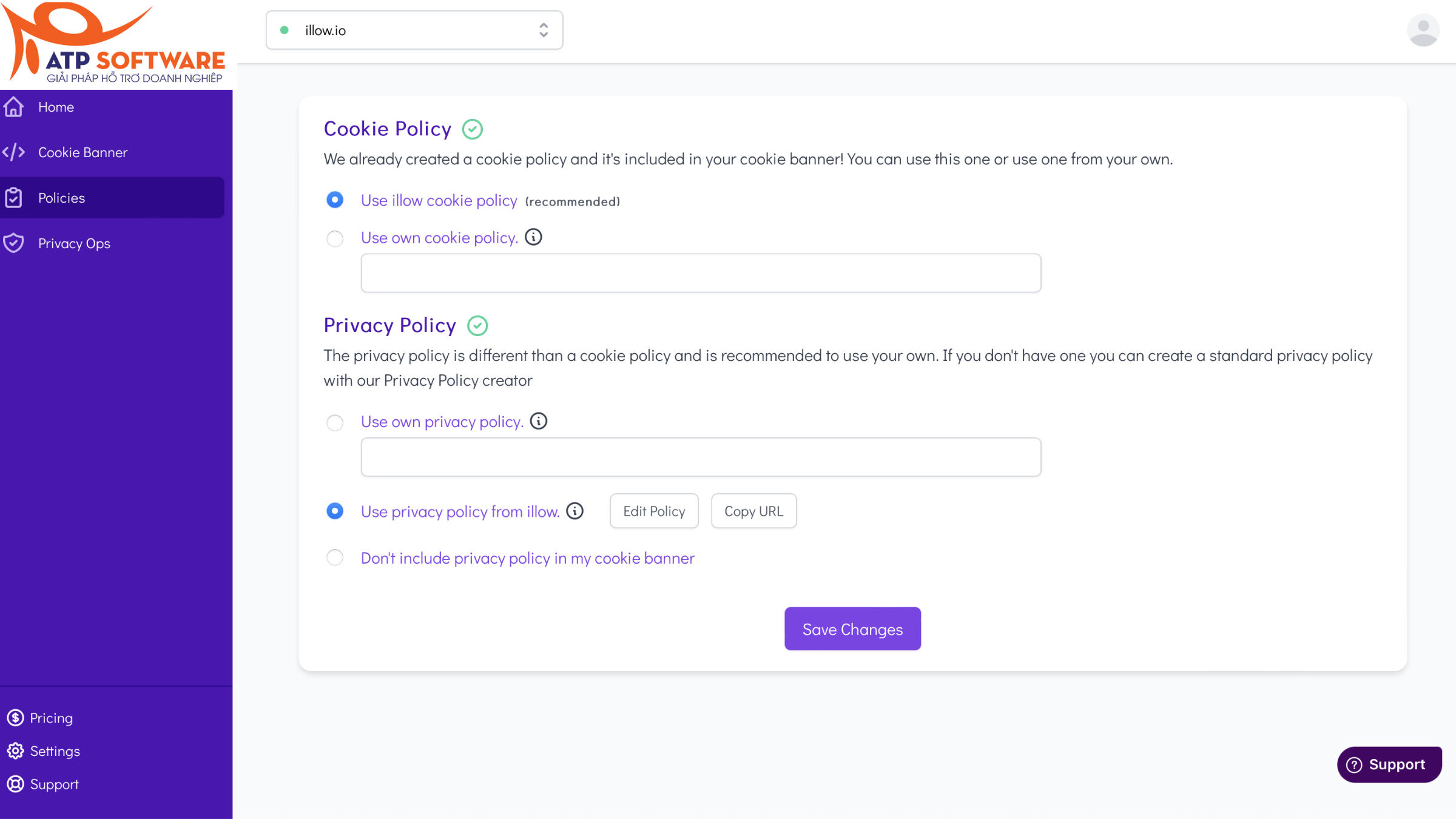
Task: Click the up-down arrows on site selector
Action: (x=544, y=30)
